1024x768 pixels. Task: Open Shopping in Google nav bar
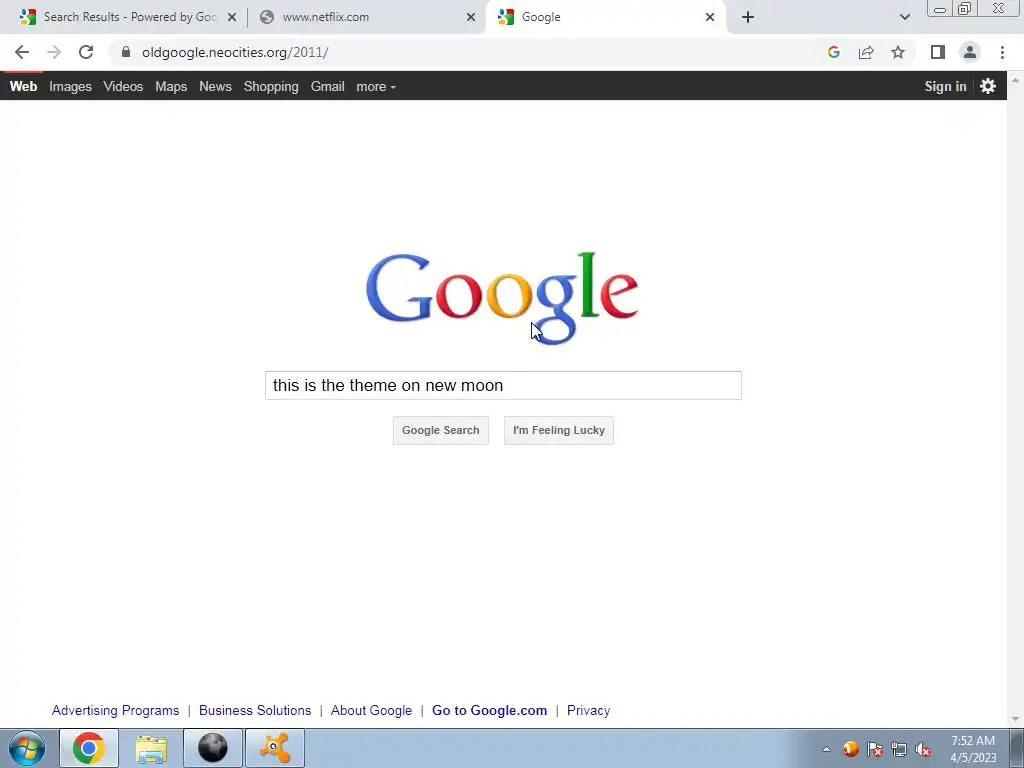click(x=271, y=86)
